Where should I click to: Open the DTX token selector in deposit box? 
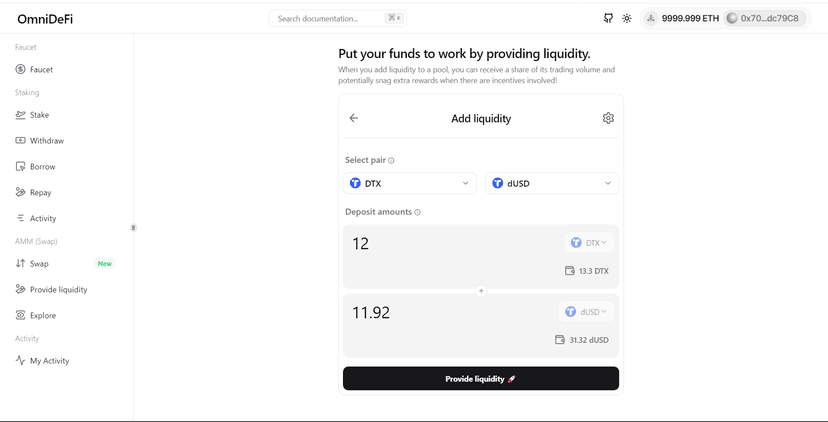pos(589,243)
